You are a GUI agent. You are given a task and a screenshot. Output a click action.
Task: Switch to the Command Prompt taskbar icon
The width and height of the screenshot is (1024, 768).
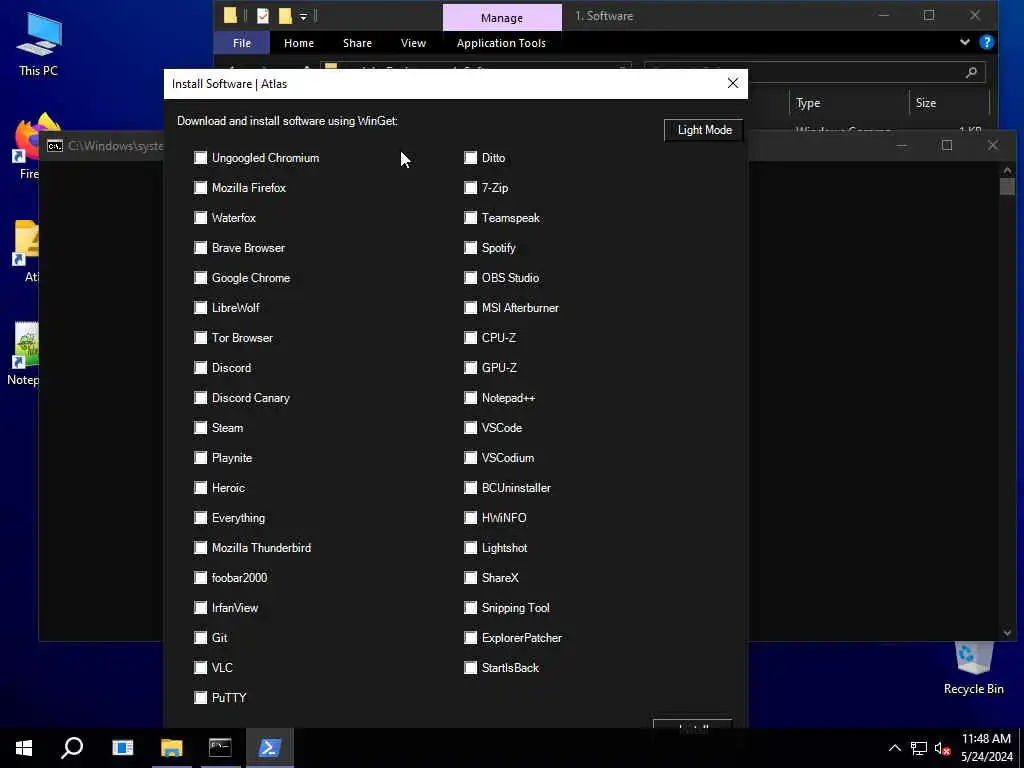(x=220, y=748)
